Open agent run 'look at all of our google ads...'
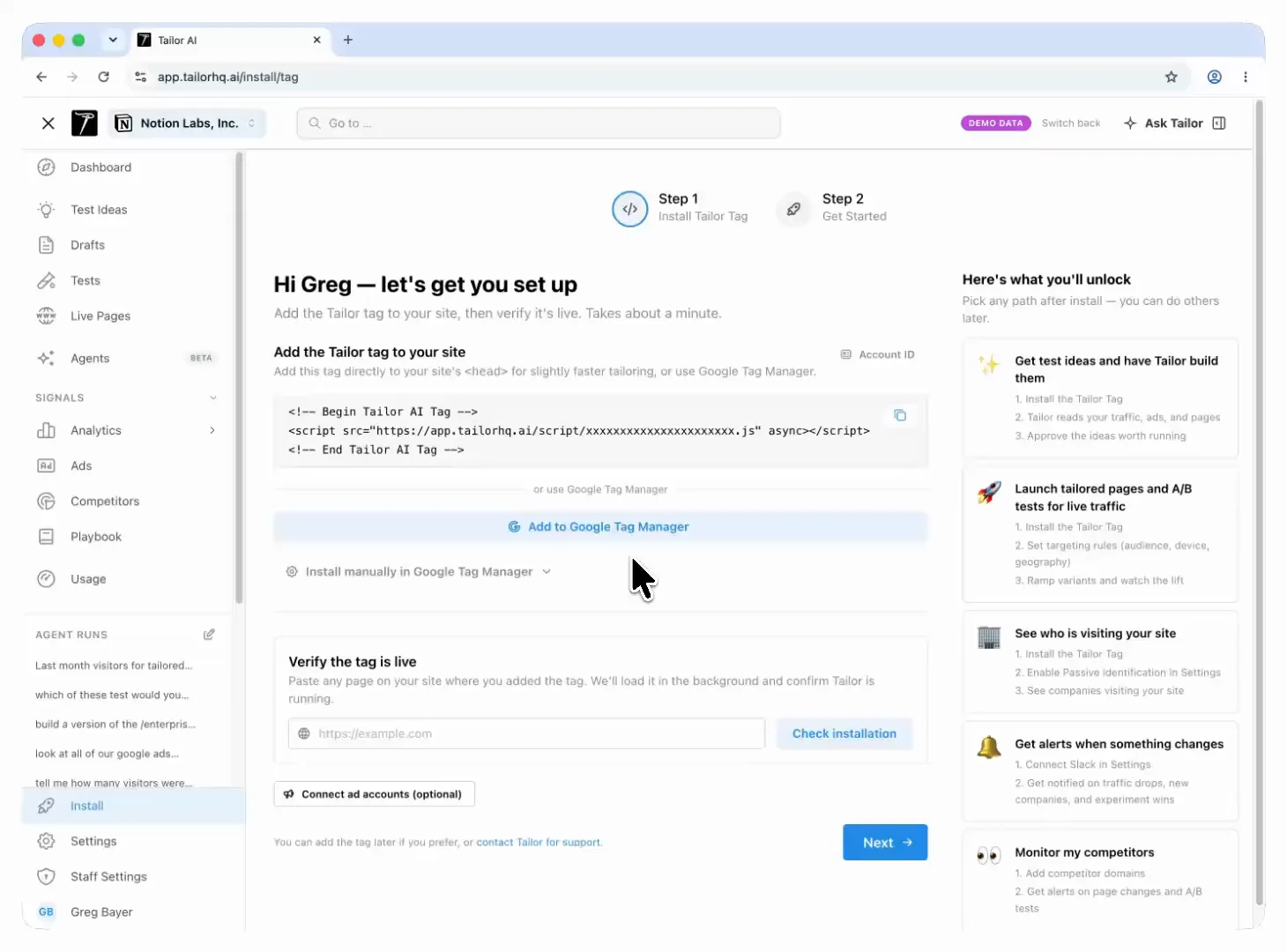Viewport: 1287px width, 952px height. pyautogui.click(x=107, y=754)
